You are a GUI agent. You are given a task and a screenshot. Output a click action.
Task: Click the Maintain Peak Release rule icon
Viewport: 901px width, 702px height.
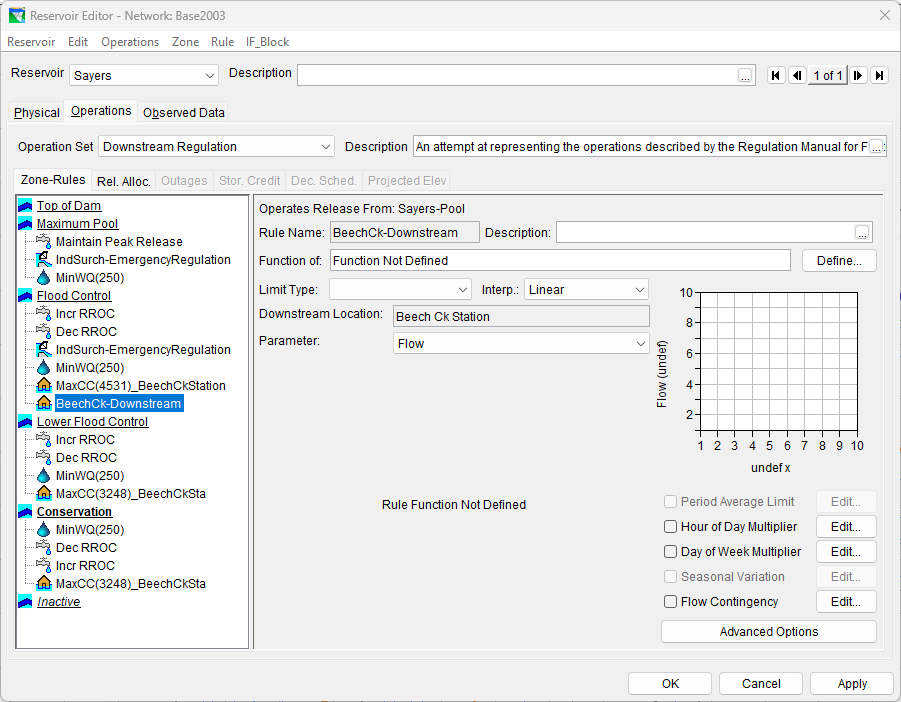[x=44, y=242]
